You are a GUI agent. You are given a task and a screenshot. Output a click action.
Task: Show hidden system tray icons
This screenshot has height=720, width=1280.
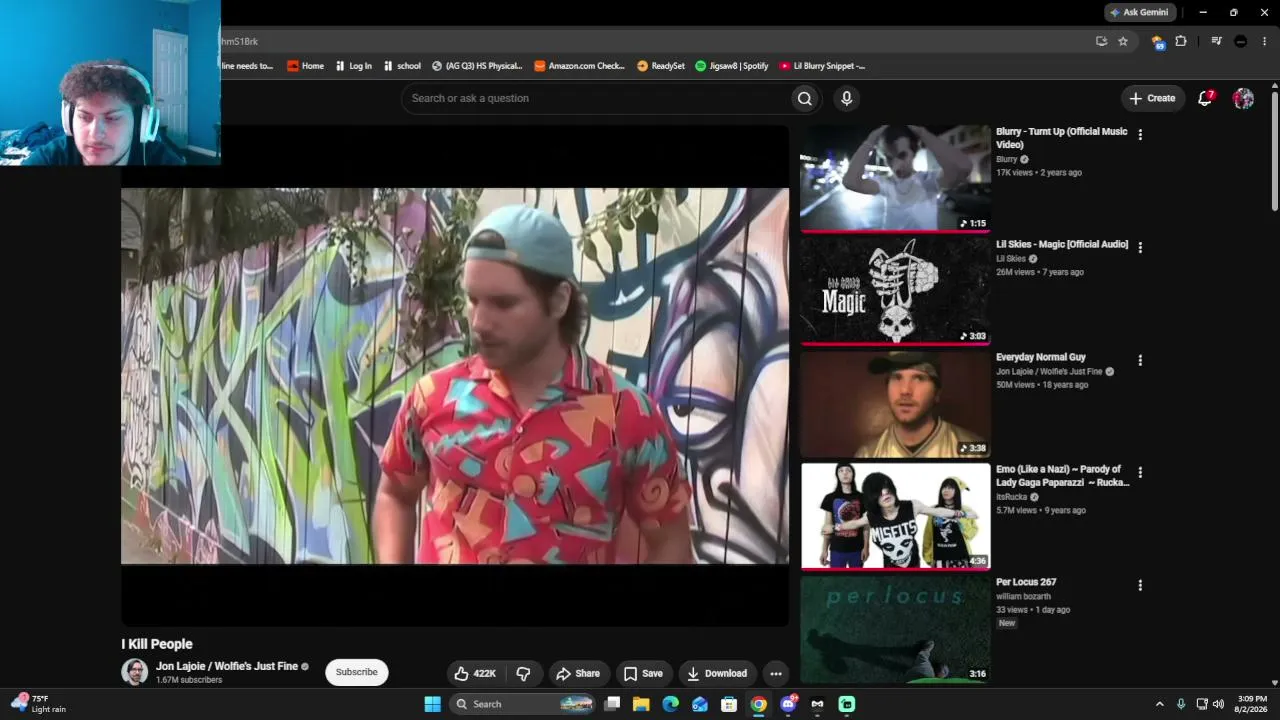coord(1159,704)
